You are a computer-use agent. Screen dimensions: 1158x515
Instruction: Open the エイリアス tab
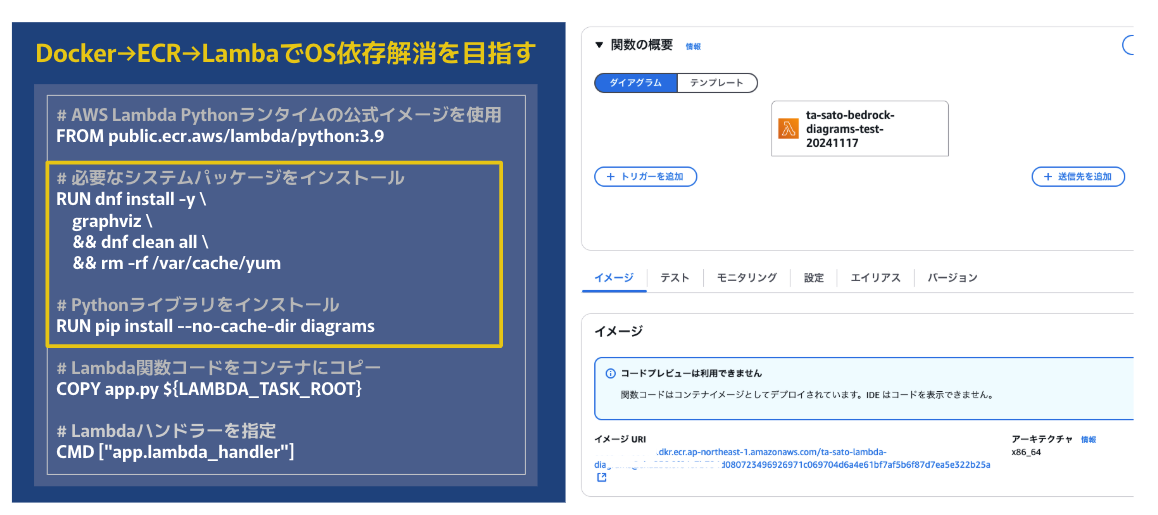(875, 278)
